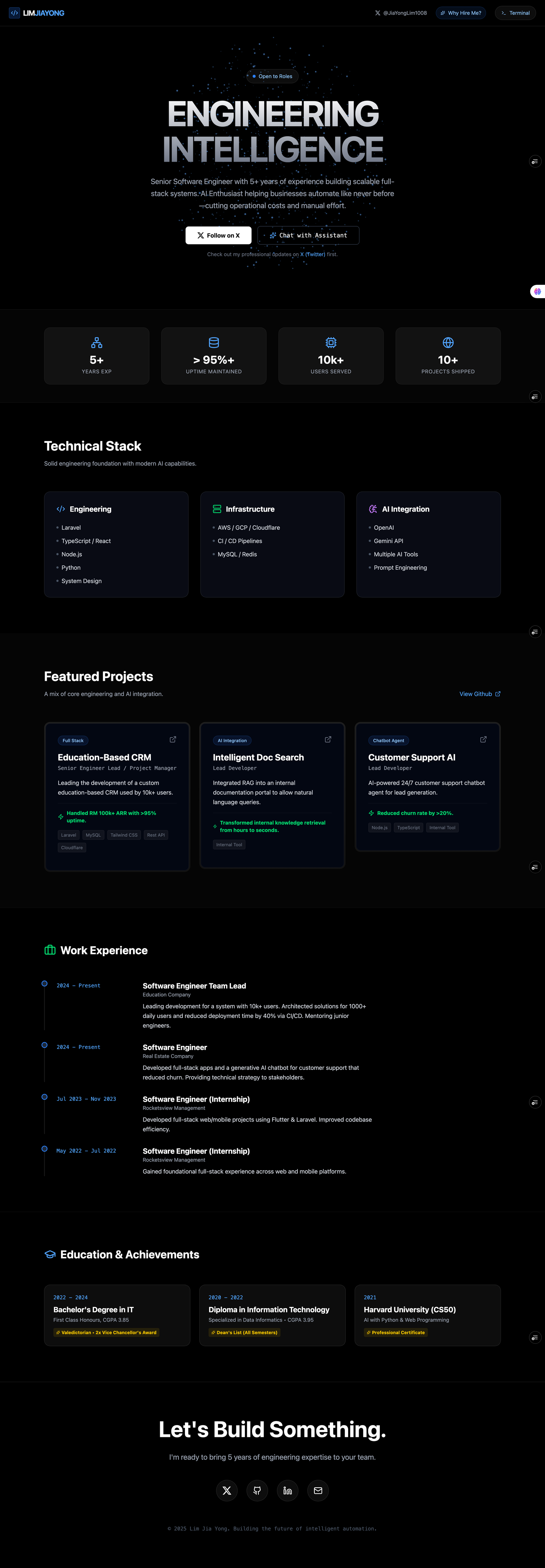The height and width of the screenshot is (1568, 545).
Task: Click the CPU icon on Users Served stat
Action: (331, 343)
